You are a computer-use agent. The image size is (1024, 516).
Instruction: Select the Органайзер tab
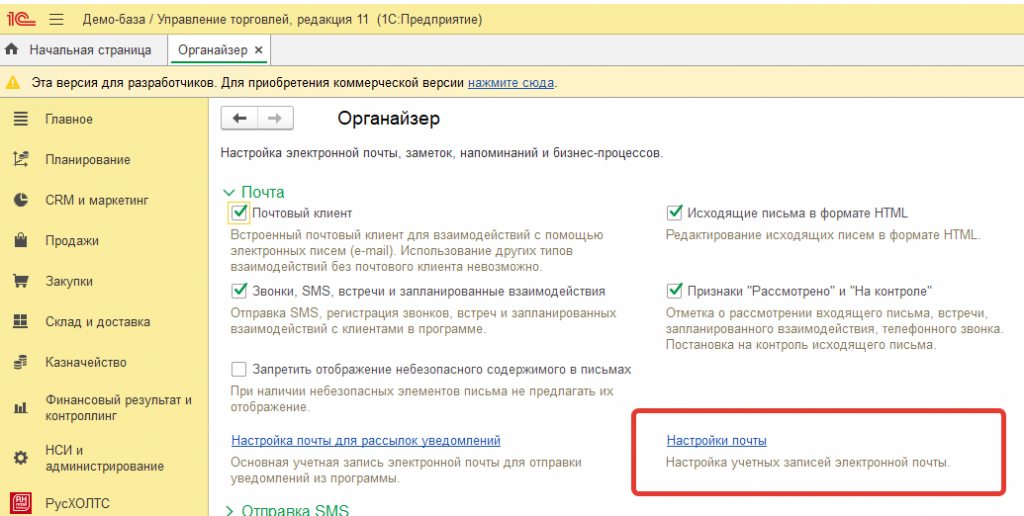pyautogui.click(x=213, y=50)
